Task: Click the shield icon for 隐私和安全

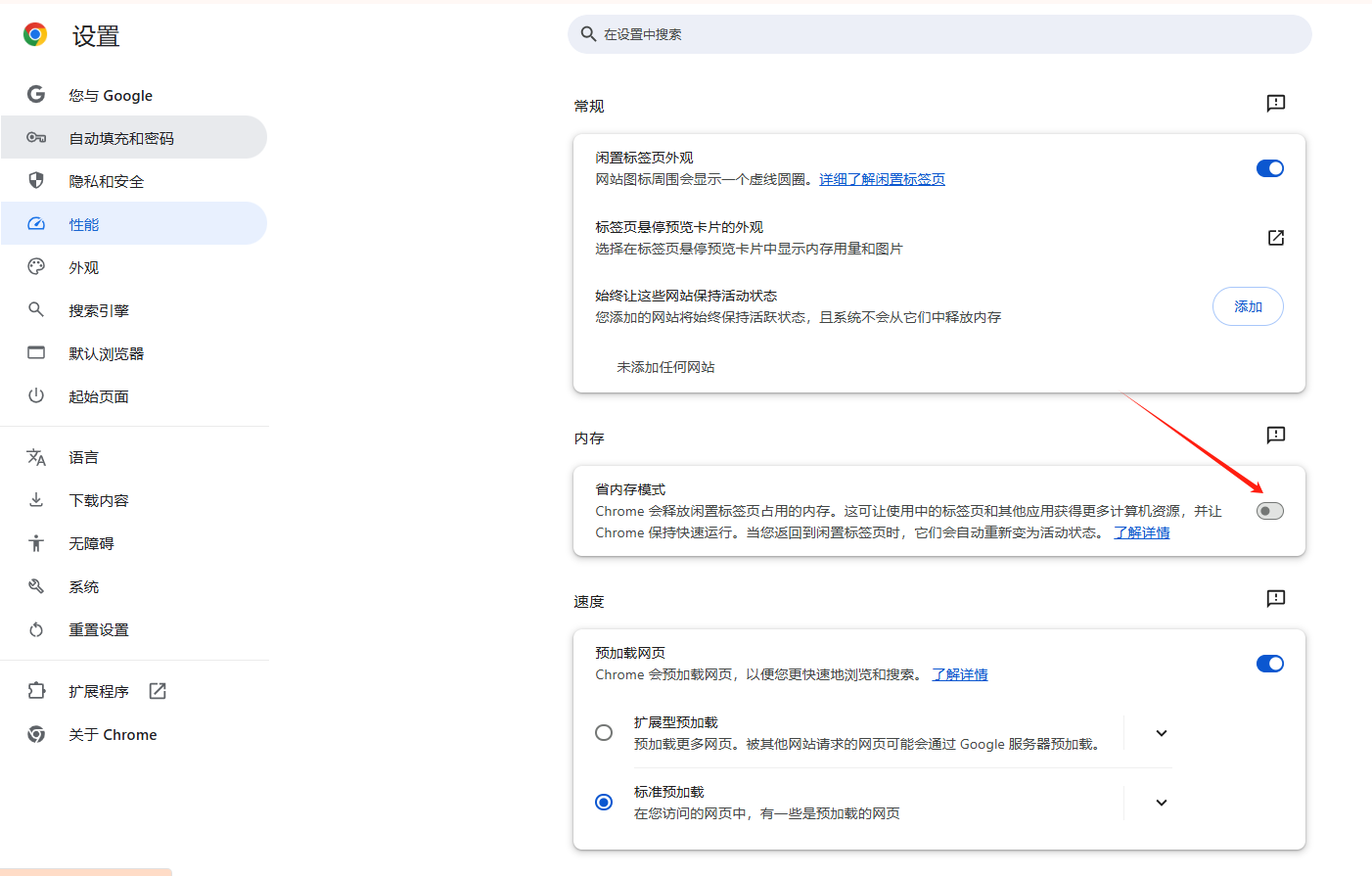Action: pos(36,180)
